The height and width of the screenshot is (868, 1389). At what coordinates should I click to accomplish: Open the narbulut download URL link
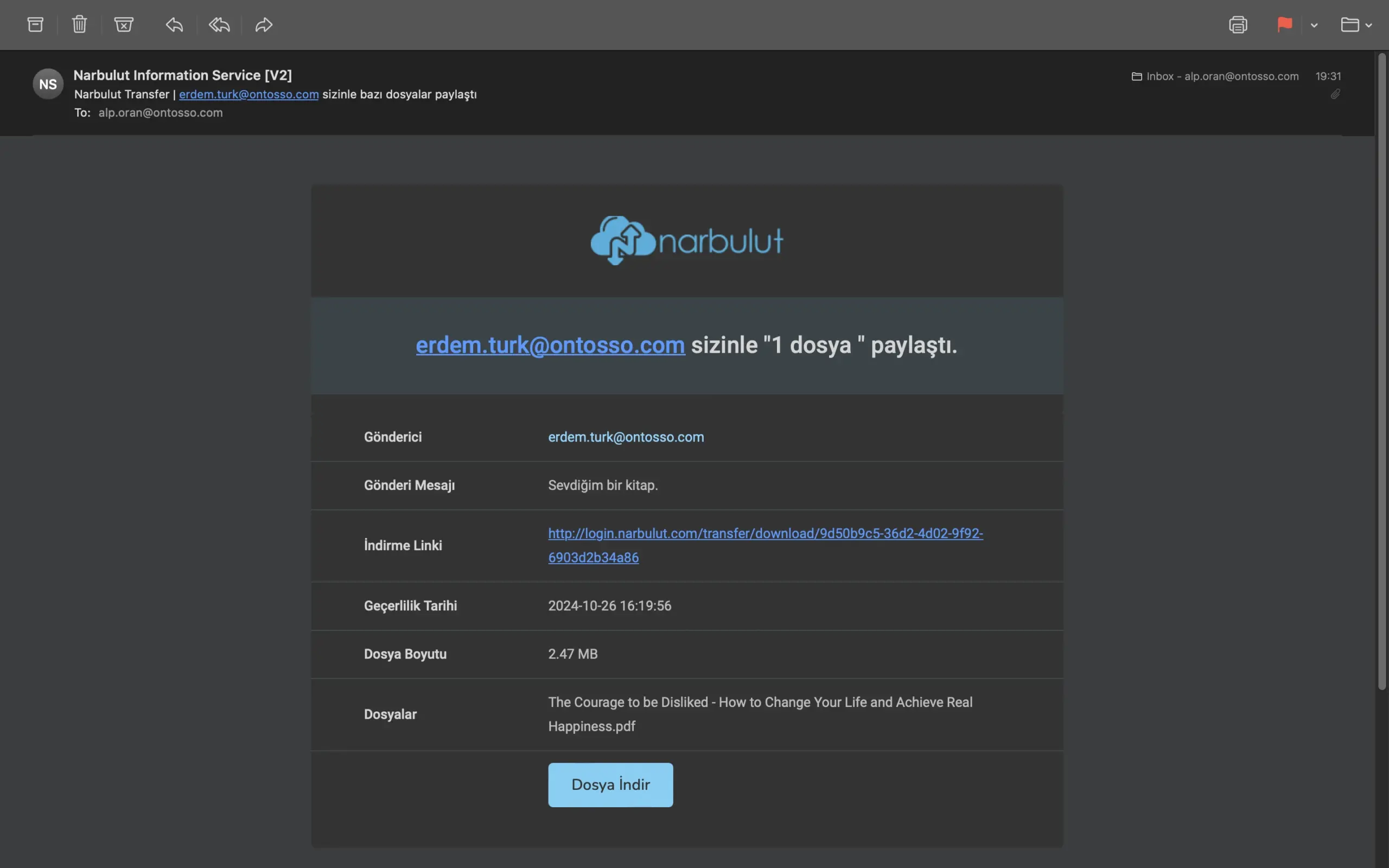pyautogui.click(x=765, y=533)
